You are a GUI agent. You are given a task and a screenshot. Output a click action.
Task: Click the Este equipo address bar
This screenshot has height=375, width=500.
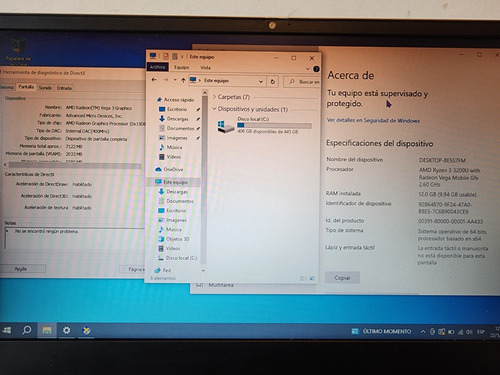point(228,81)
